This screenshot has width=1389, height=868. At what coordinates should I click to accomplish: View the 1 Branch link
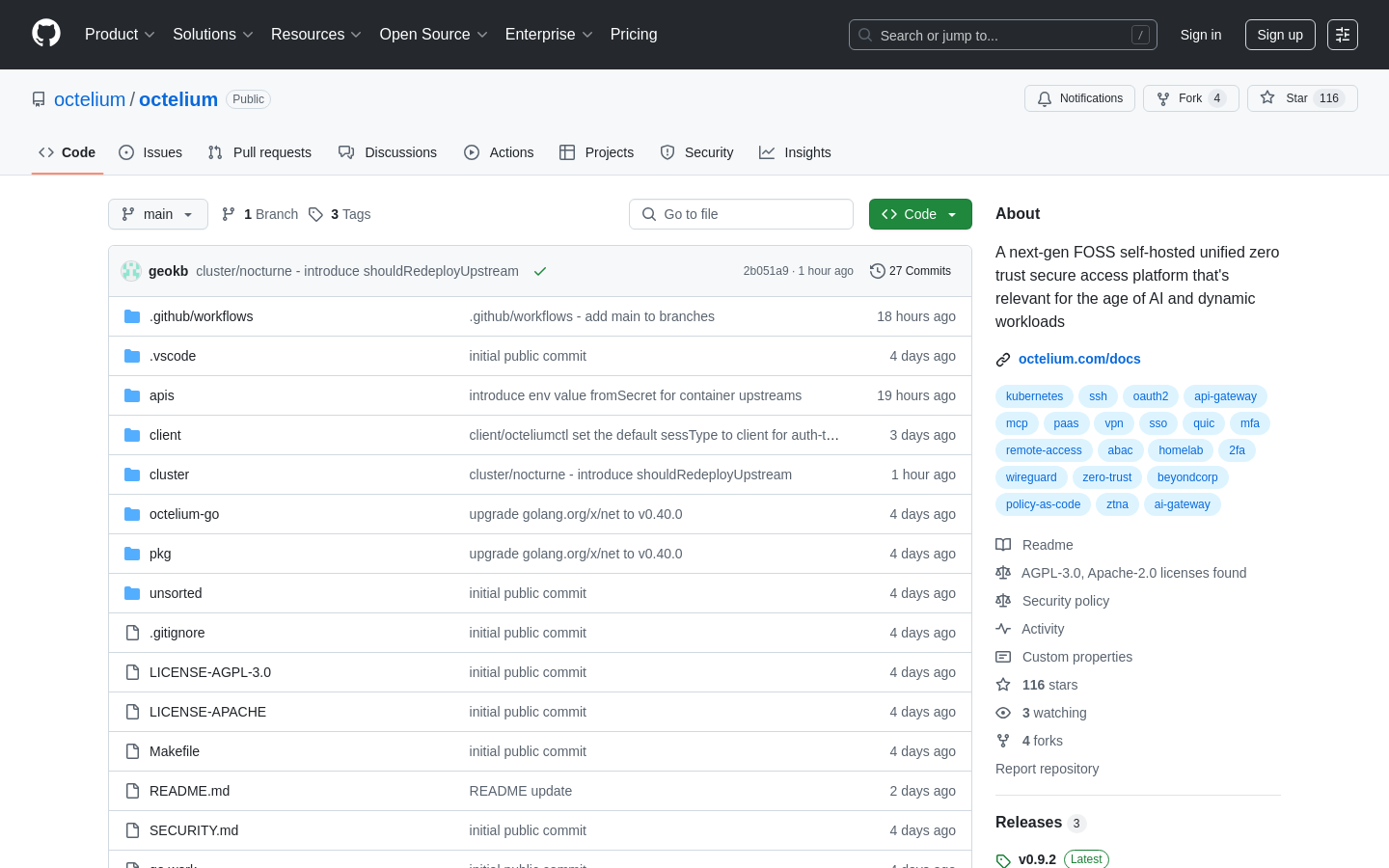click(x=259, y=214)
